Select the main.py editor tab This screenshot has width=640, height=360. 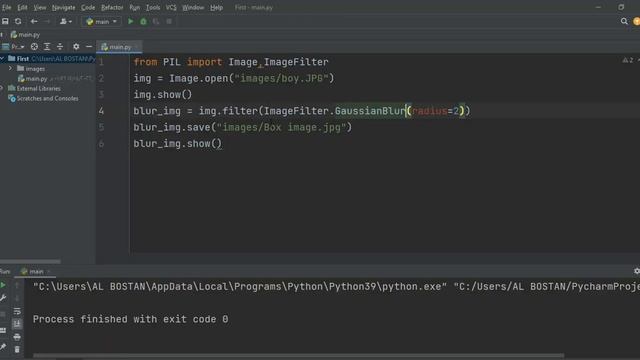[x=119, y=47]
